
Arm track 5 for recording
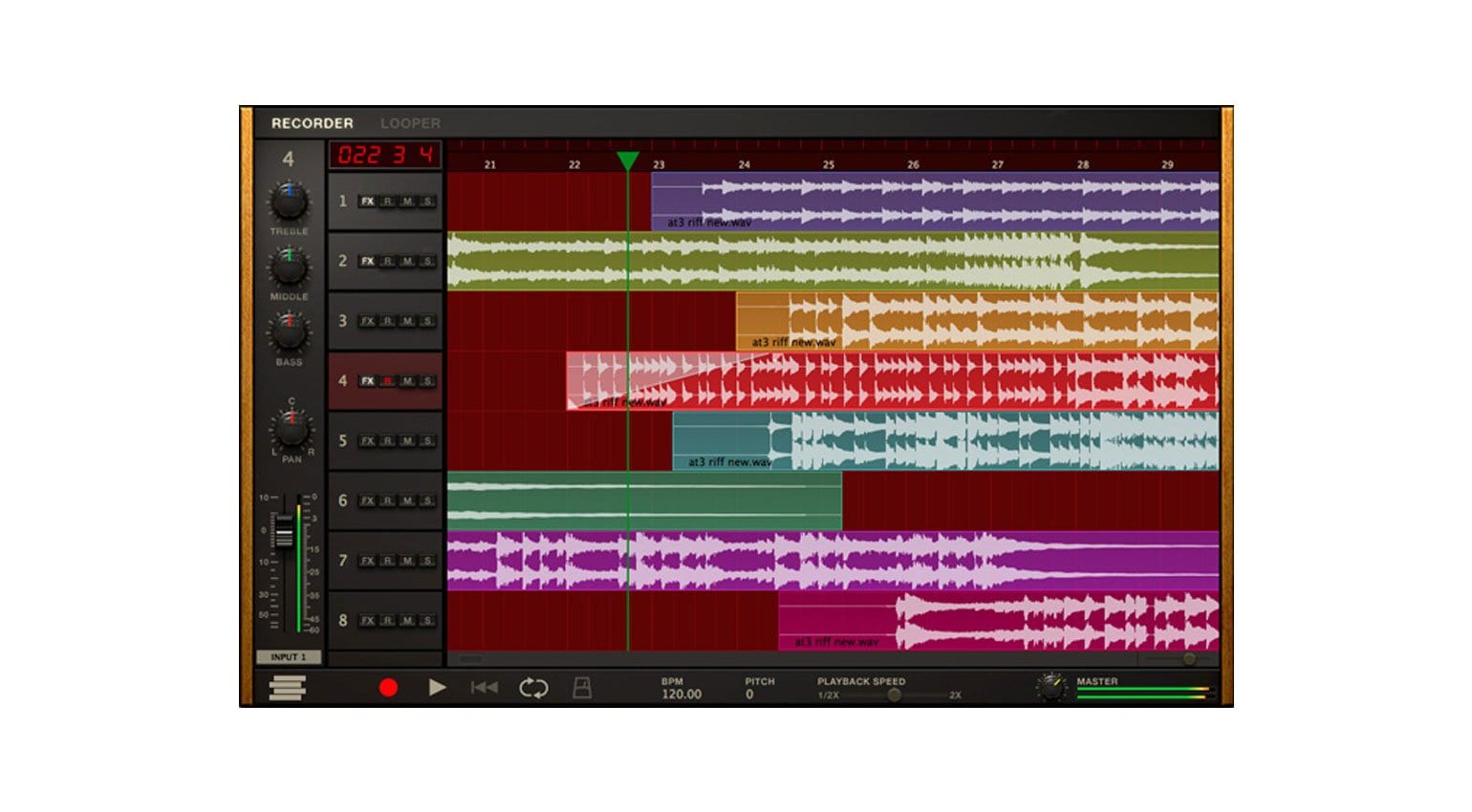click(387, 441)
